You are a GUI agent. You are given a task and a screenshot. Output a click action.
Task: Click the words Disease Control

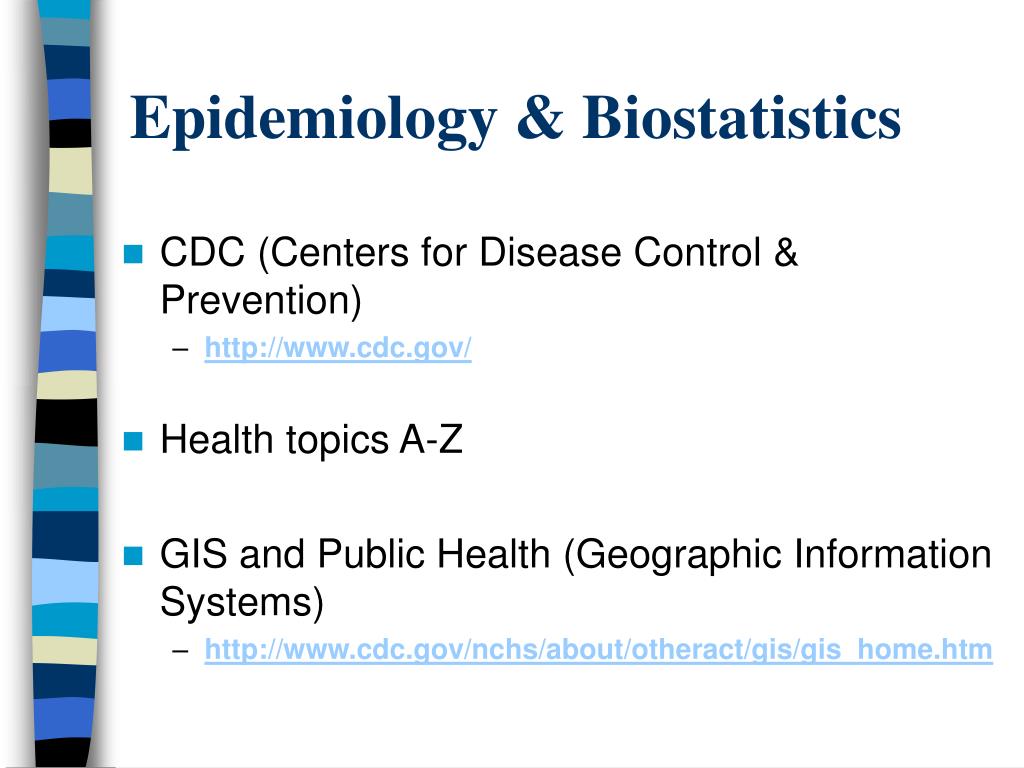(620, 253)
